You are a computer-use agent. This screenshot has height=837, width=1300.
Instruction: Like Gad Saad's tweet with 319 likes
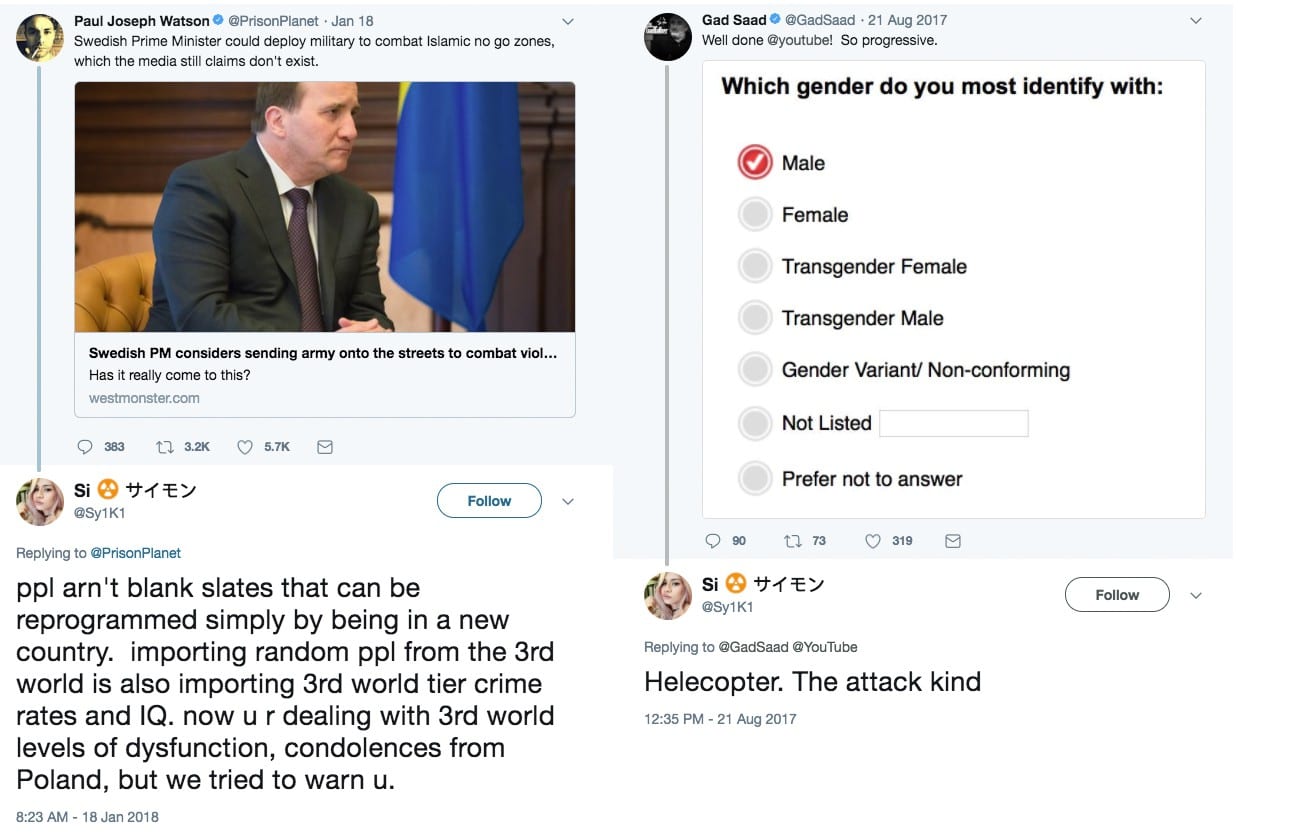[x=873, y=541]
